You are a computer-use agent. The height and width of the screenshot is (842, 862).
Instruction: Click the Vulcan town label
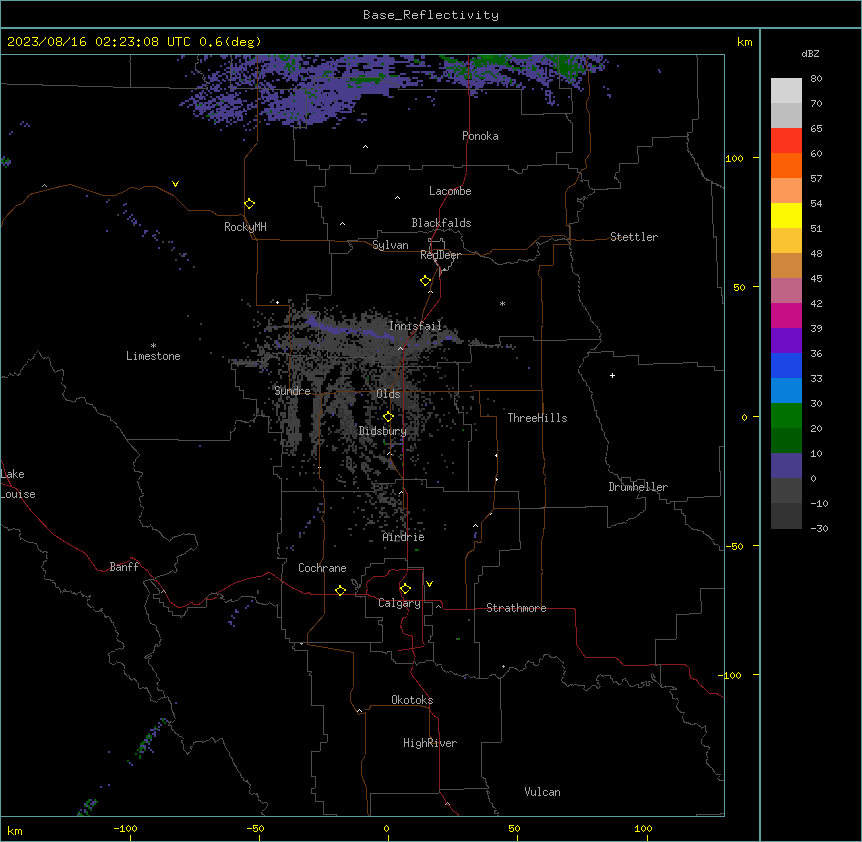(543, 792)
